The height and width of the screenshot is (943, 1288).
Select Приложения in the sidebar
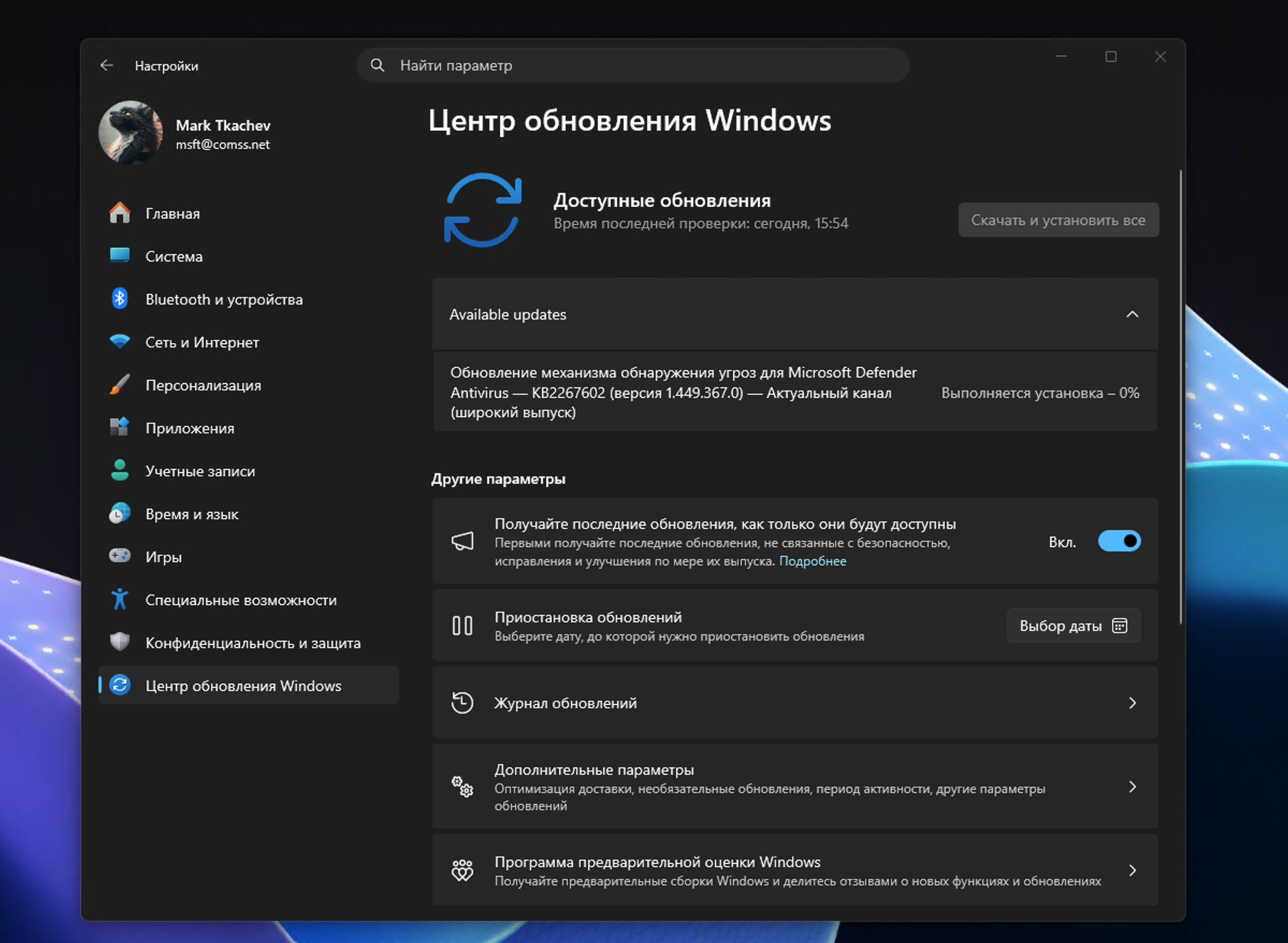click(x=190, y=428)
